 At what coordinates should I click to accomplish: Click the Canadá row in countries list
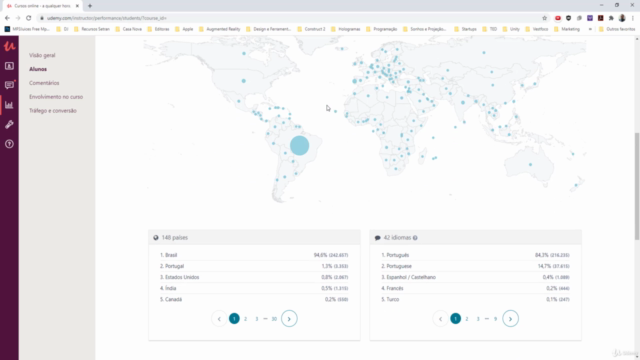coord(254,299)
